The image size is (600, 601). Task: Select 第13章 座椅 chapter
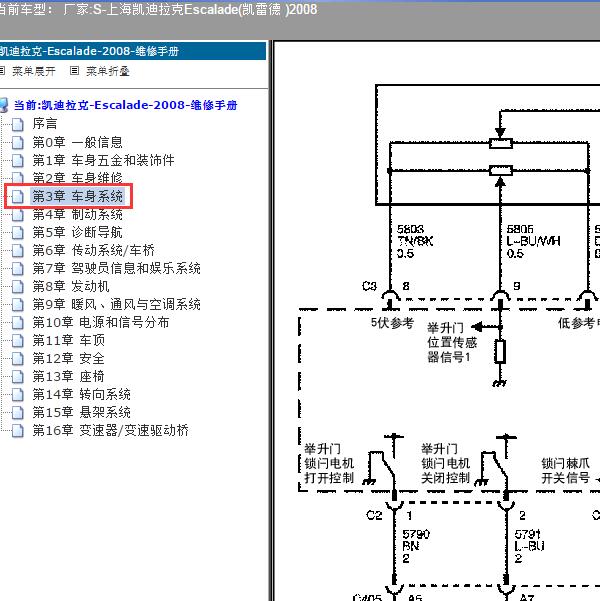pyautogui.click(x=69, y=376)
